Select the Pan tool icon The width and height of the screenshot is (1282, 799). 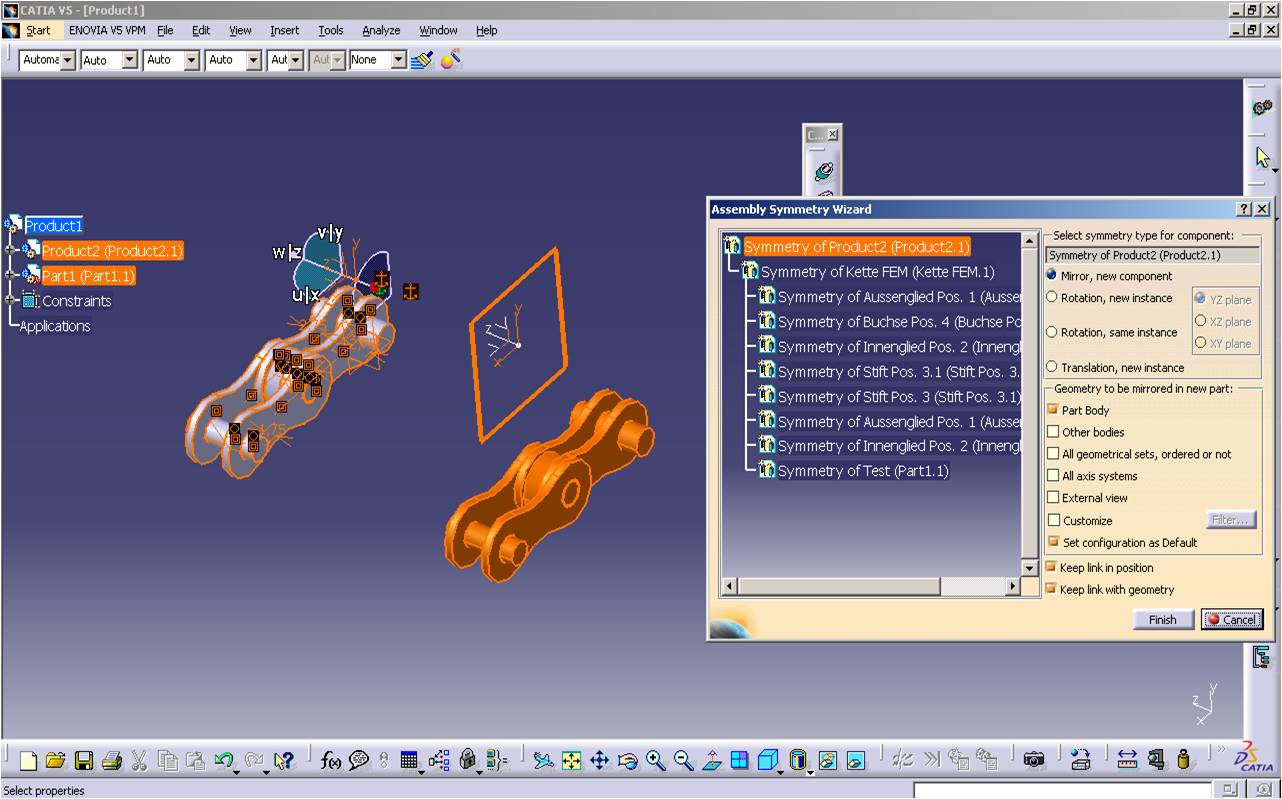click(599, 761)
